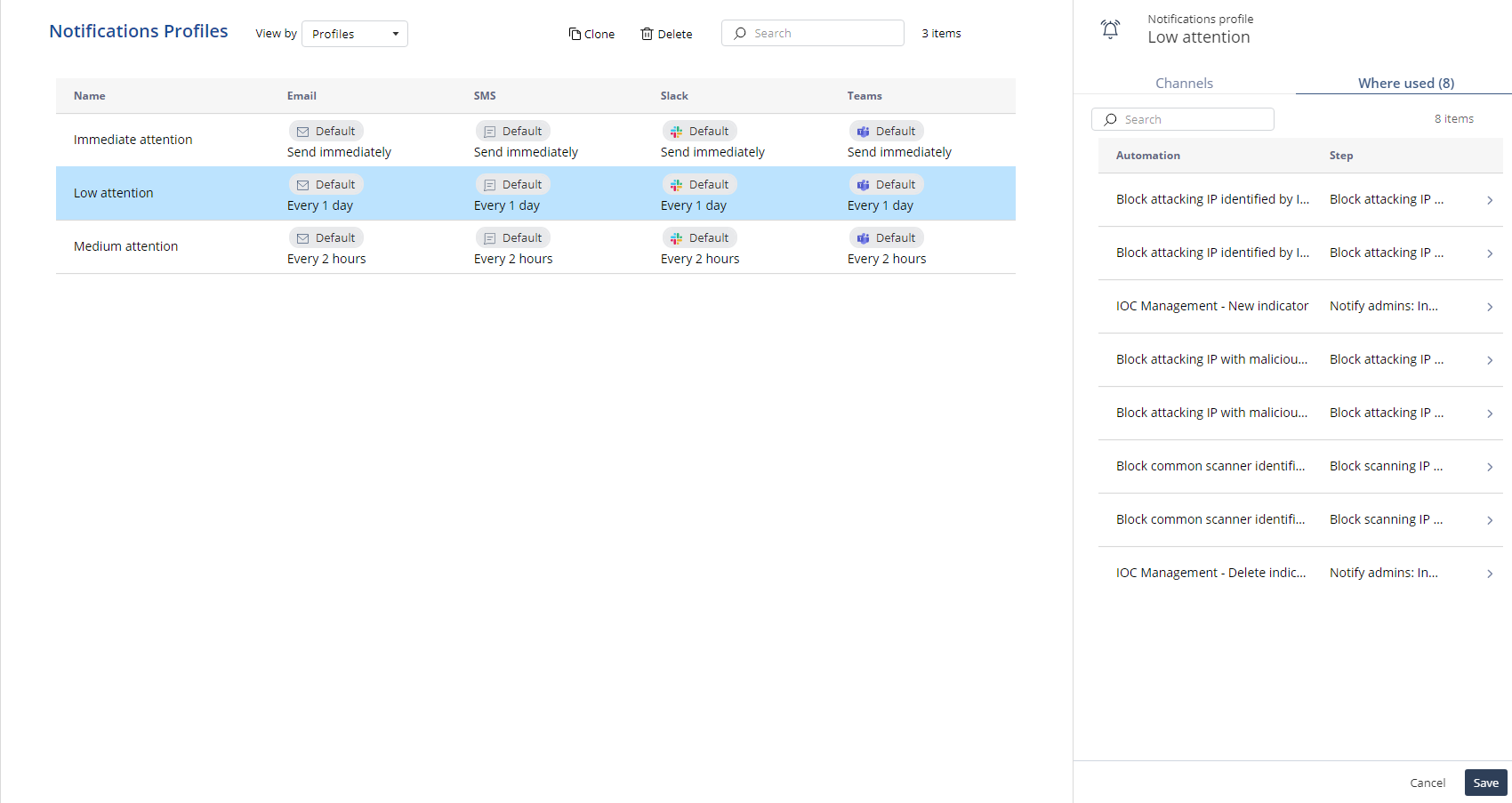This screenshot has width=1512, height=803.
Task: Expand second Block attacking IP identified row chevron
Action: [1490, 253]
